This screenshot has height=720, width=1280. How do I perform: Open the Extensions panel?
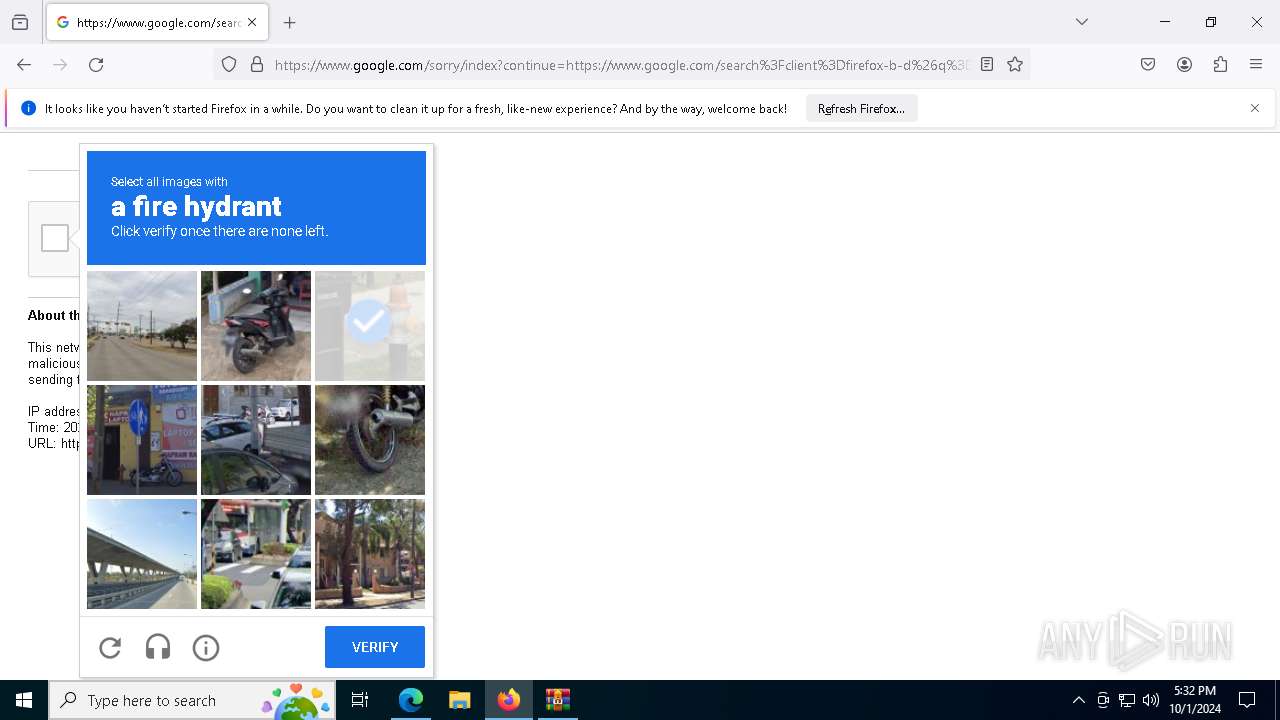click(1220, 65)
